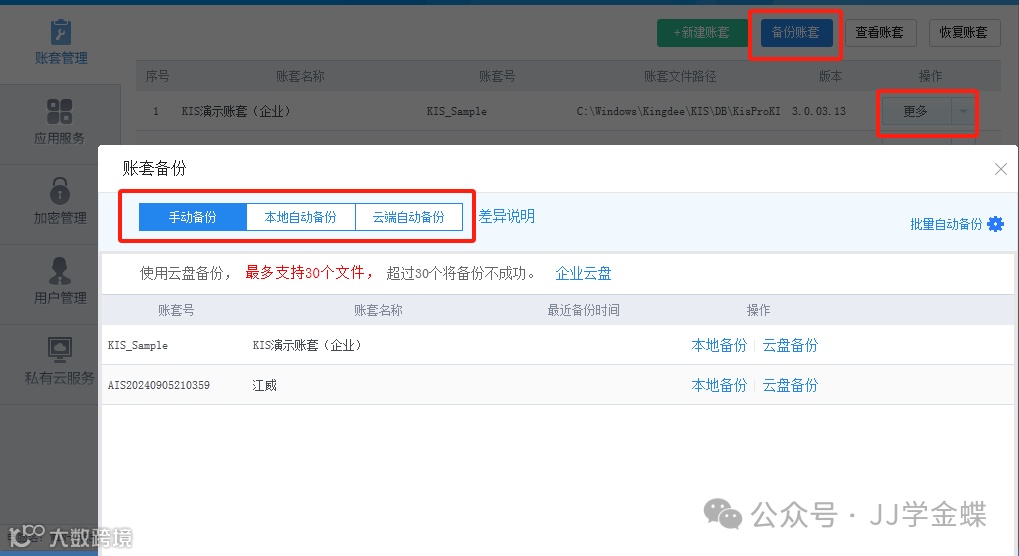
Task: Click 云盘备份 for KIS_Sample
Action: 790,346
